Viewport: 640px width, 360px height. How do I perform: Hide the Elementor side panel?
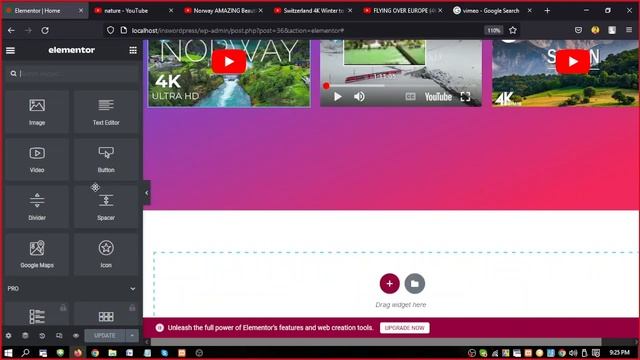click(147, 193)
